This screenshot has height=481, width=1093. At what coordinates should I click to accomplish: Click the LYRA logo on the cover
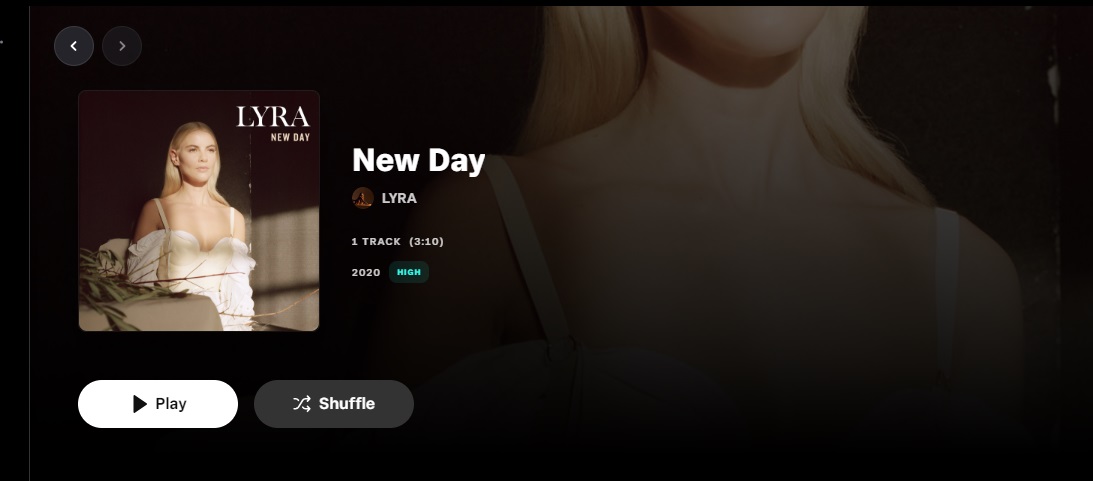pos(273,116)
